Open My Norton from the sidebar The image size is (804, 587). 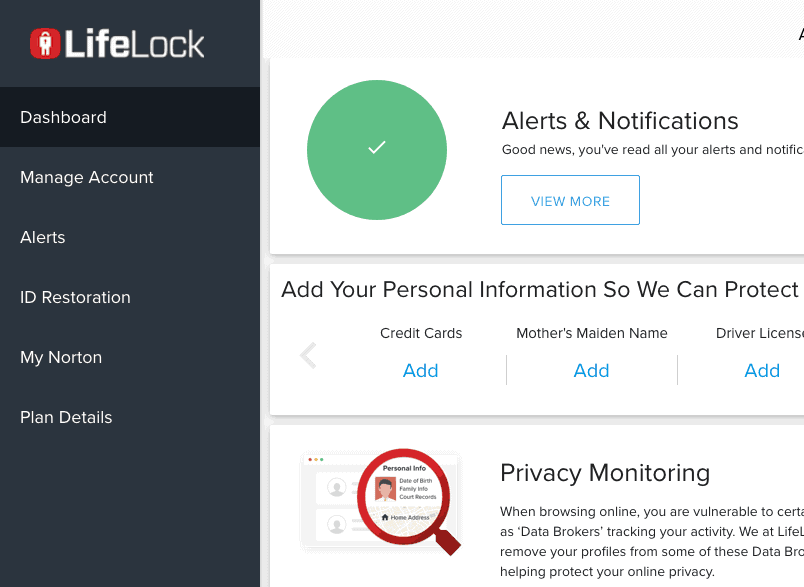coord(61,357)
